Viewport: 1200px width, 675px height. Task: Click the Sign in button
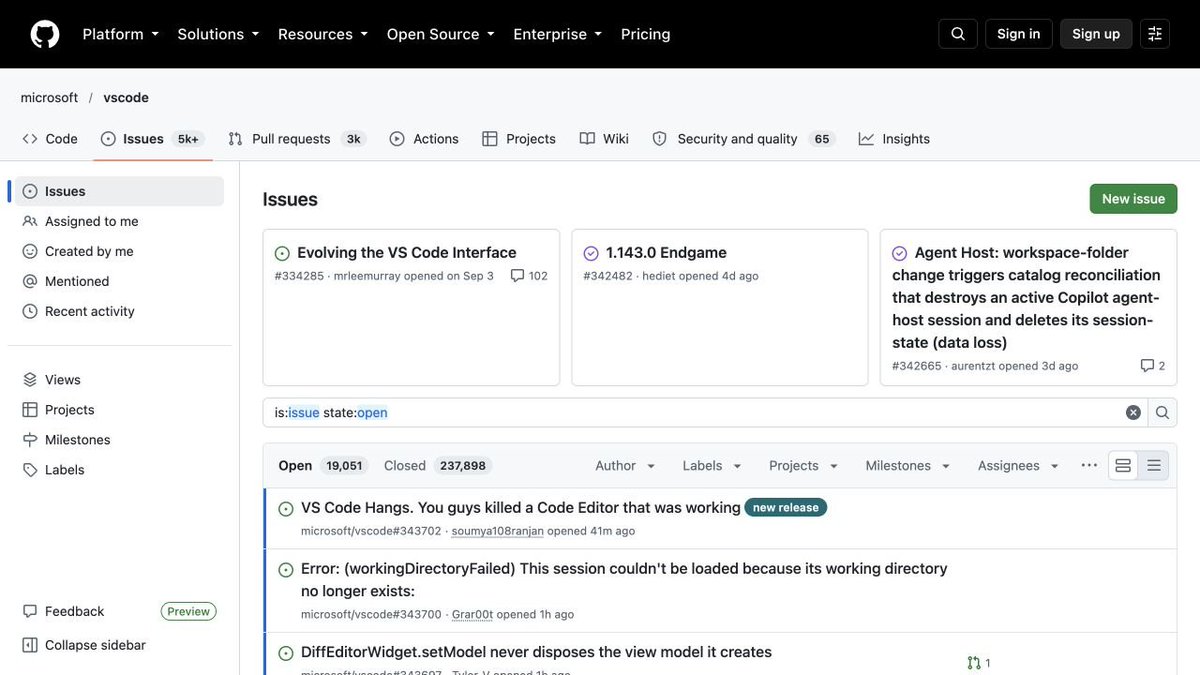point(1019,34)
